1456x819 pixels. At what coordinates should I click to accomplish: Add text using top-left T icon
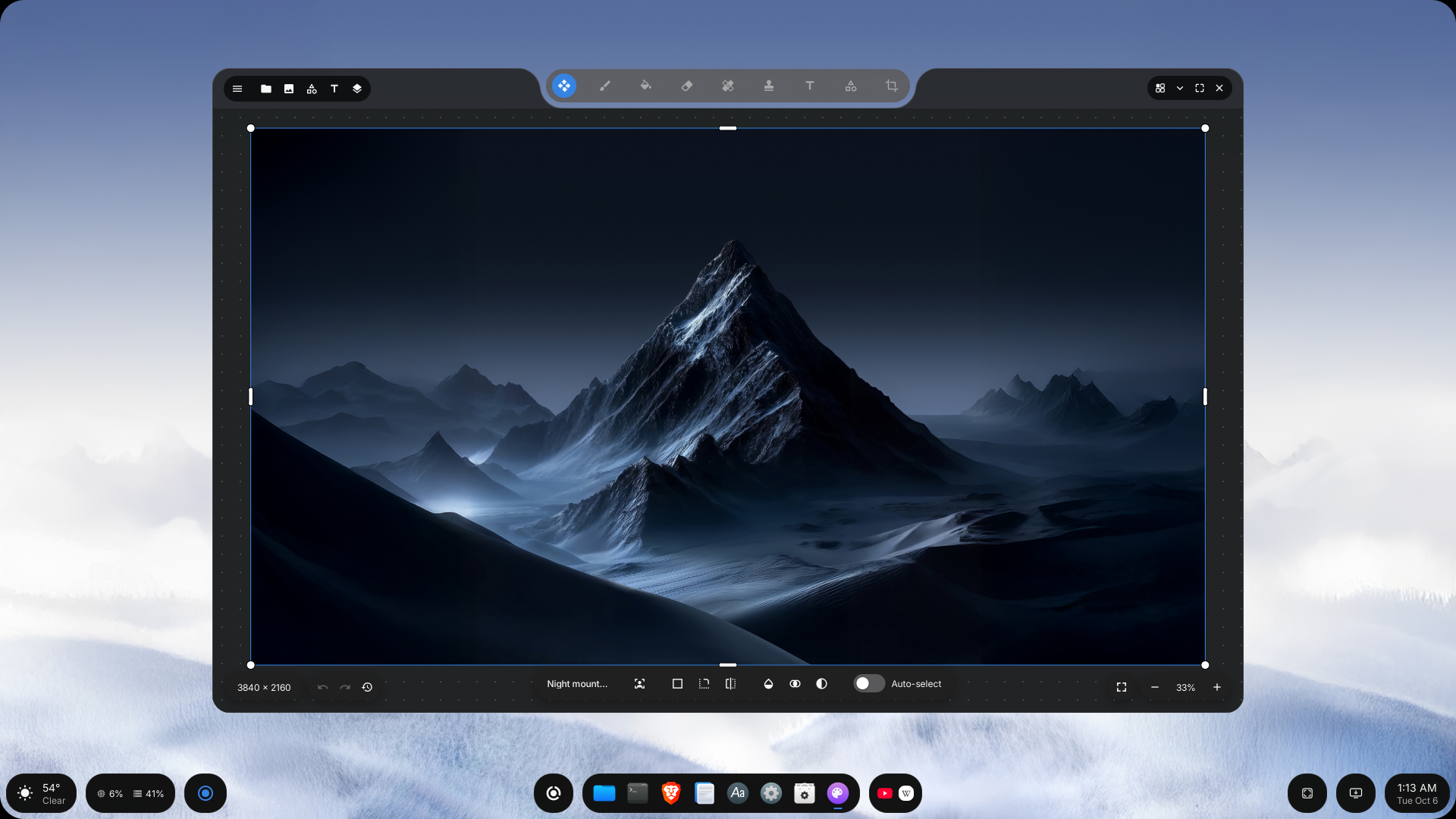point(334,89)
